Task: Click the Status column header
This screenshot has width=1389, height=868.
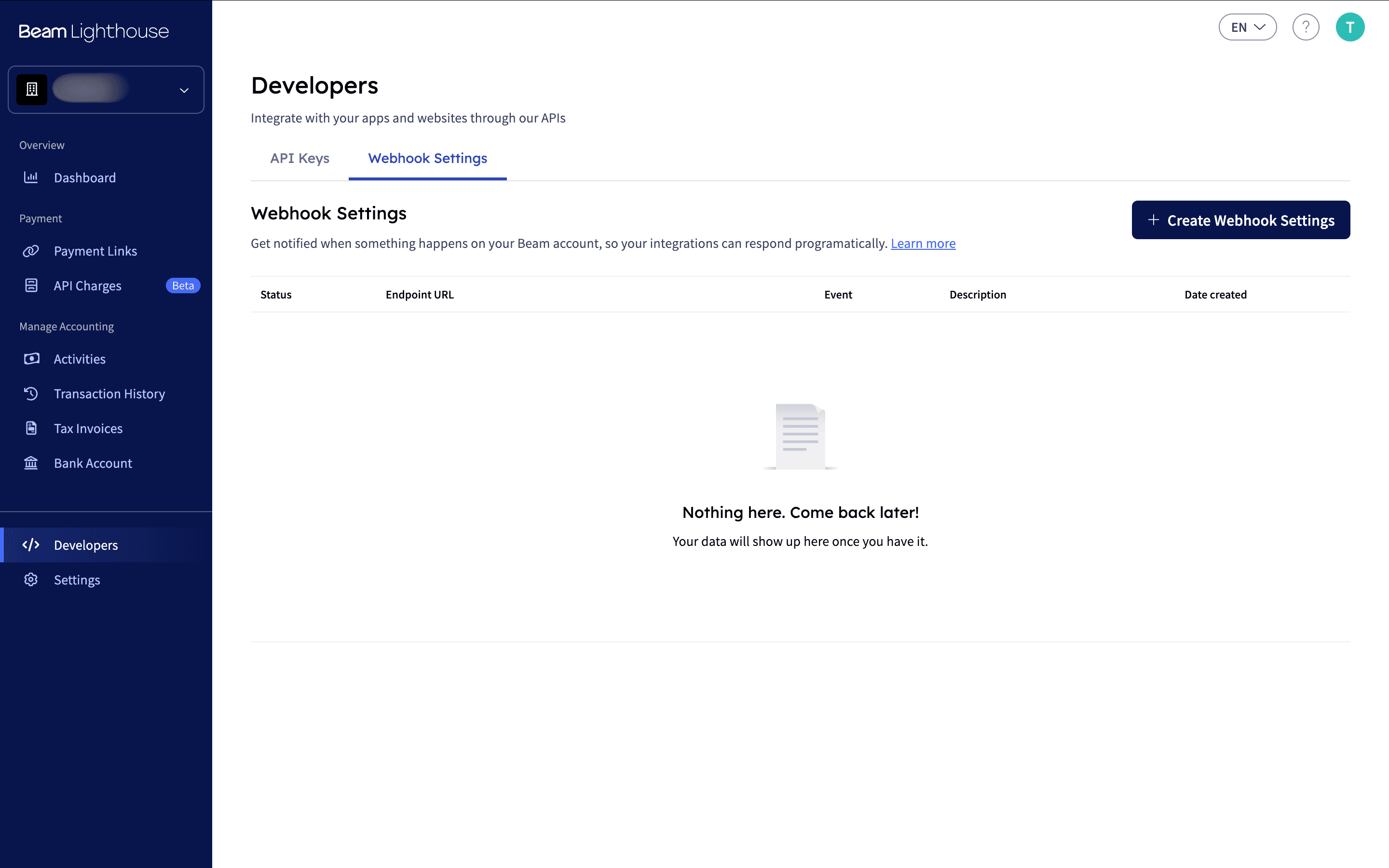Action: 275,294
